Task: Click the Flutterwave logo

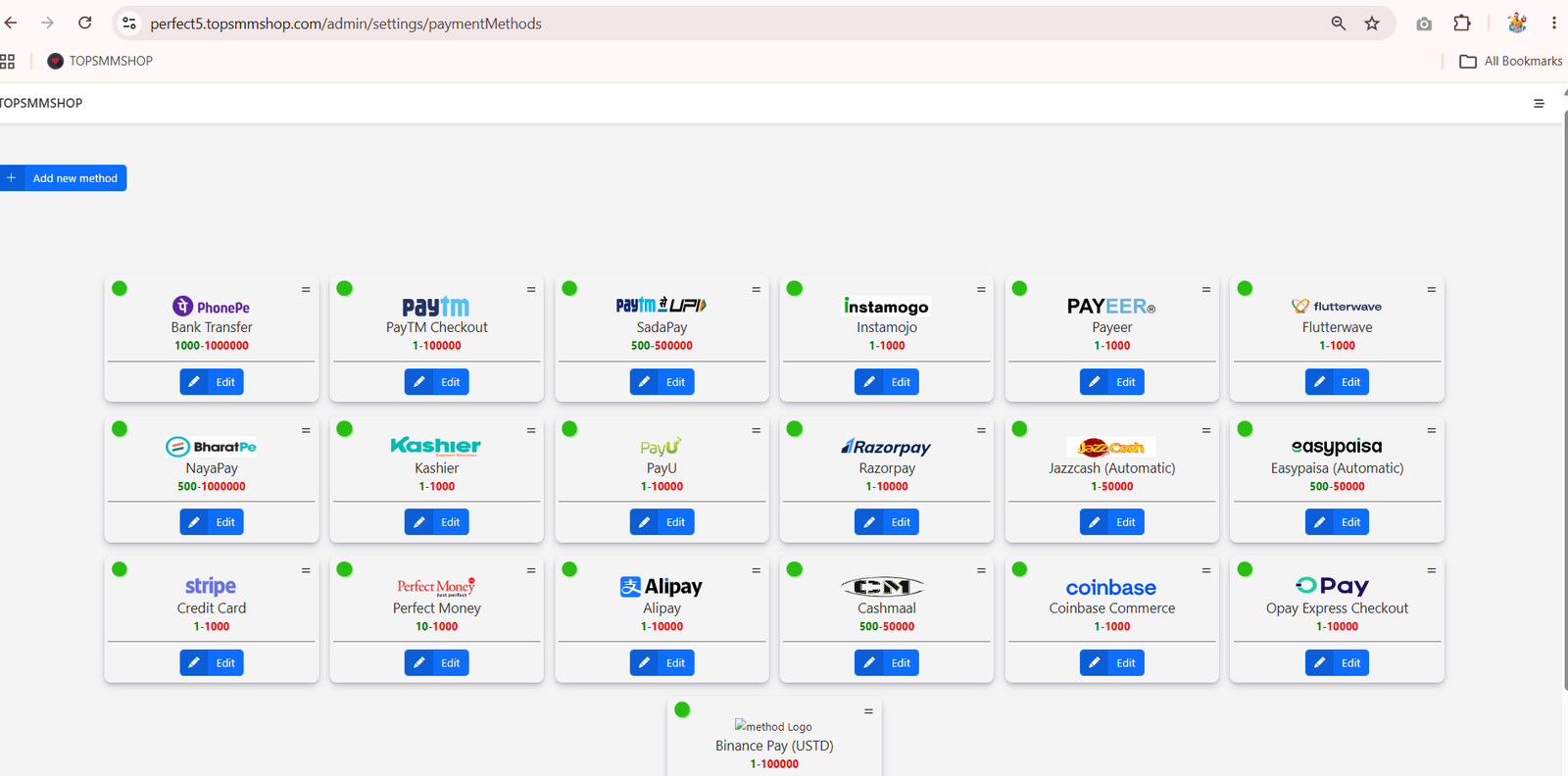Action: tap(1337, 307)
